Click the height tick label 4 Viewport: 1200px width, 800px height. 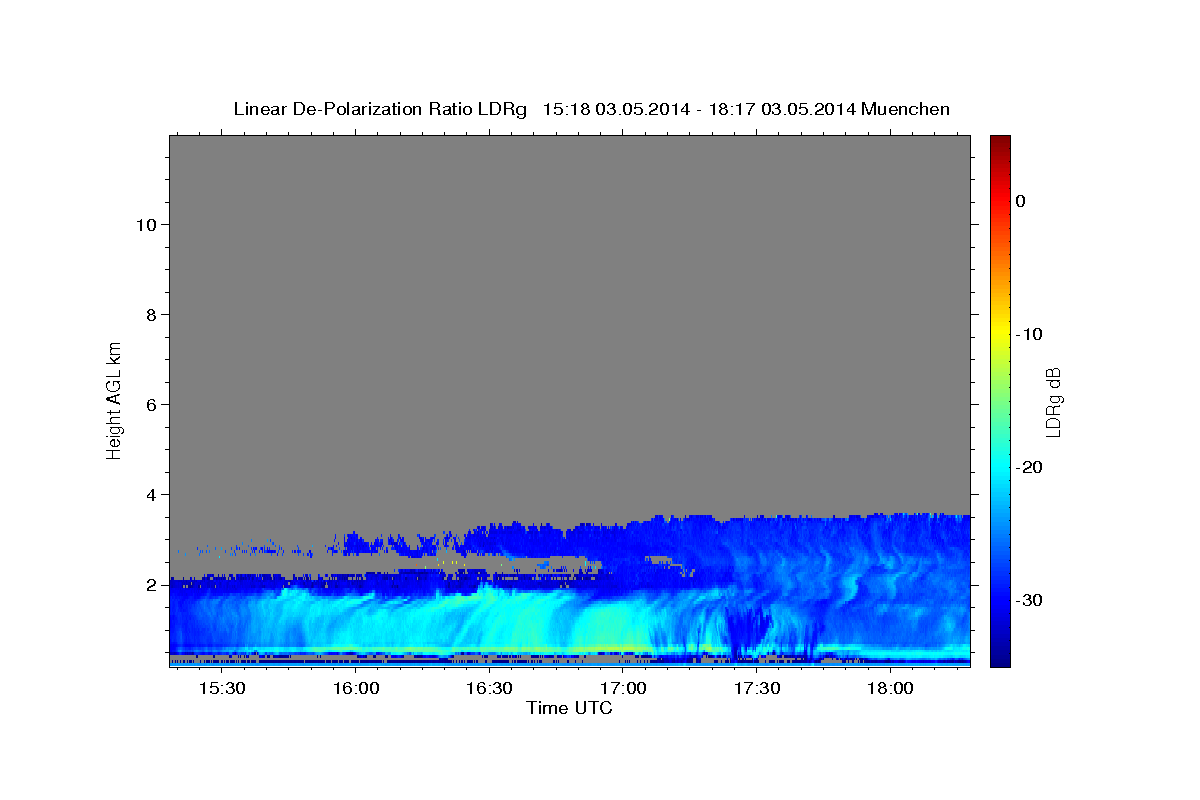click(151, 494)
